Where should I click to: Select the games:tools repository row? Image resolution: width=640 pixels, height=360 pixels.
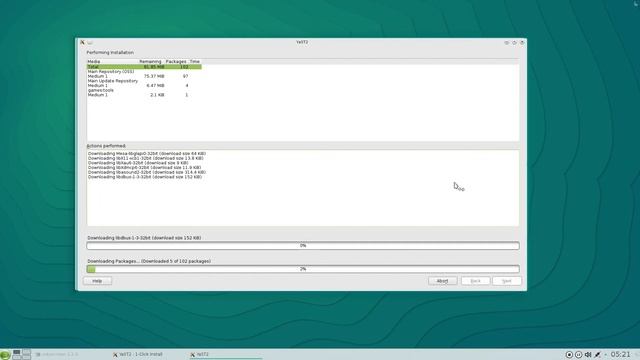point(144,90)
